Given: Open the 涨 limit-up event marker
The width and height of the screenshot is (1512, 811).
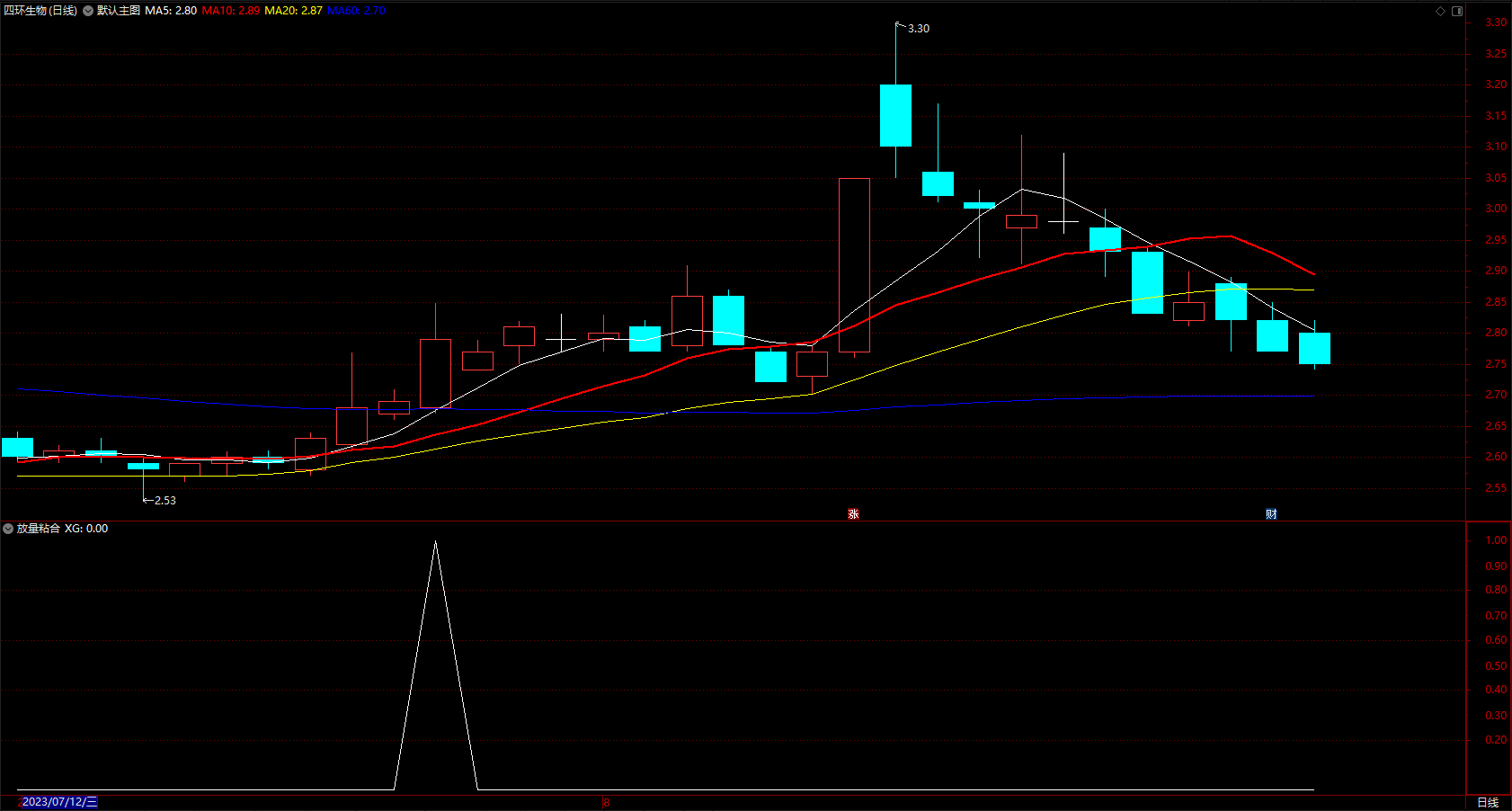Looking at the screenshot, I should 853,514.
